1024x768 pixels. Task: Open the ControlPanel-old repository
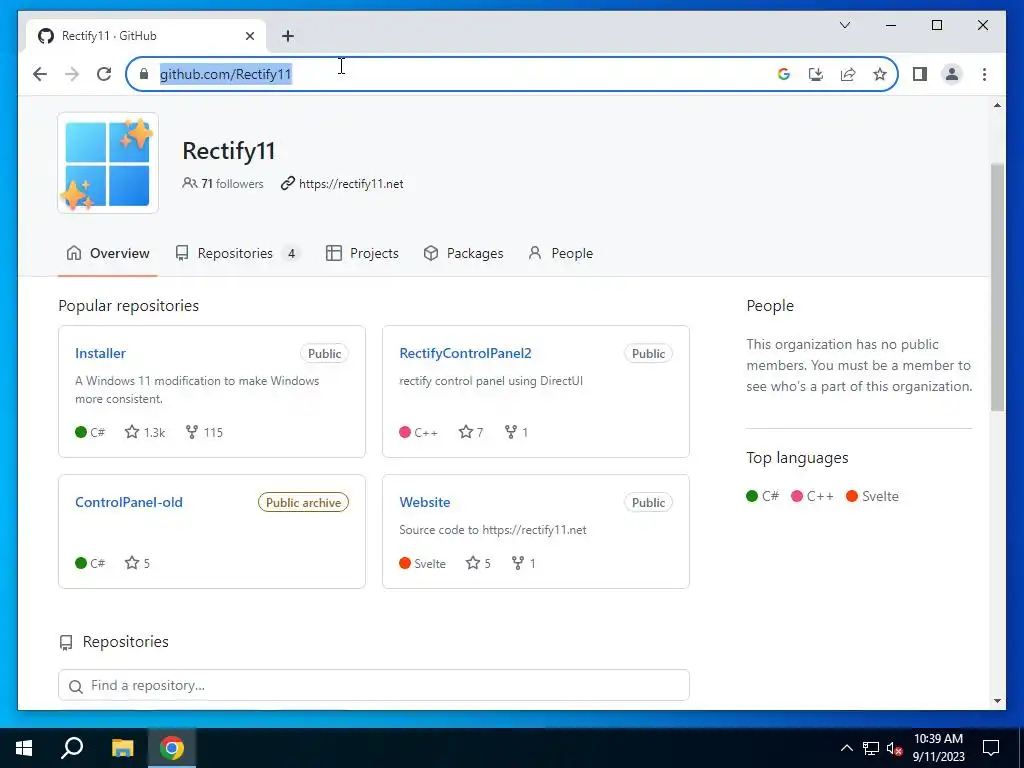coord(129,502)
